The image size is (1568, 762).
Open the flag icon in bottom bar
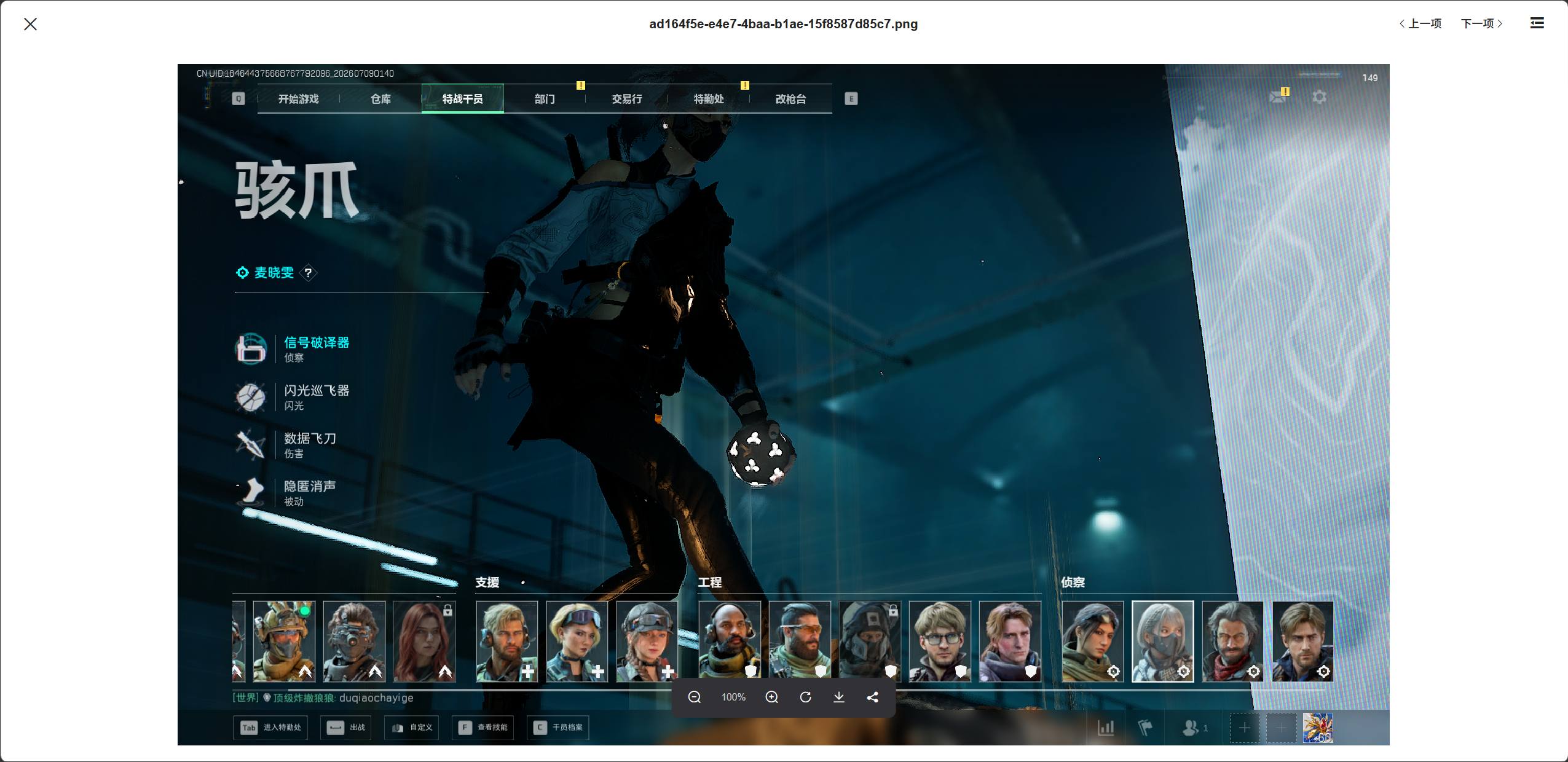point(1145,728)
